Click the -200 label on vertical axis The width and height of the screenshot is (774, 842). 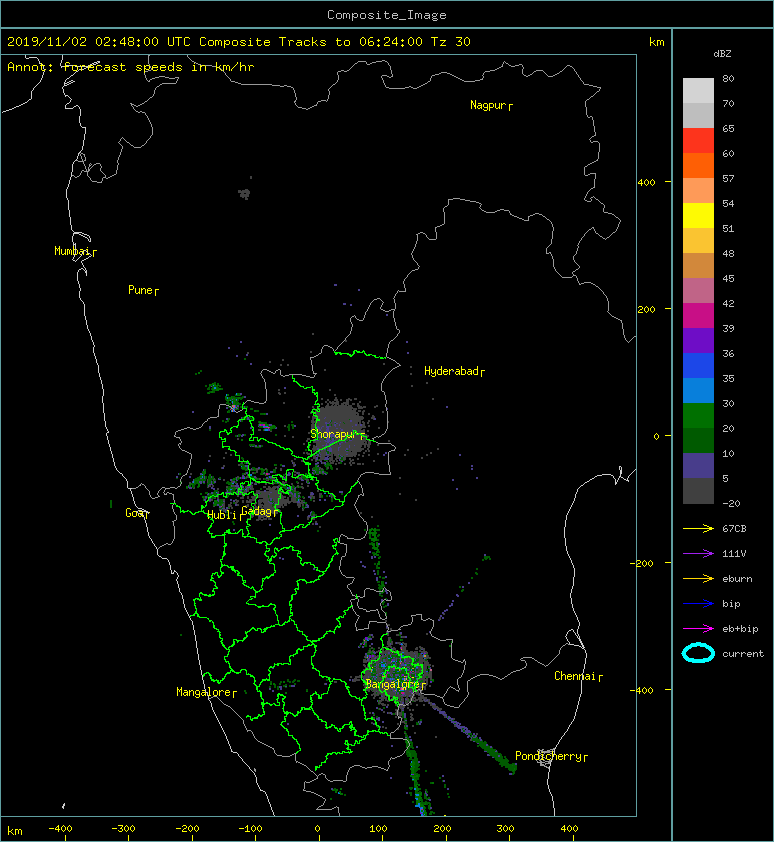click(x=643, y=563)
